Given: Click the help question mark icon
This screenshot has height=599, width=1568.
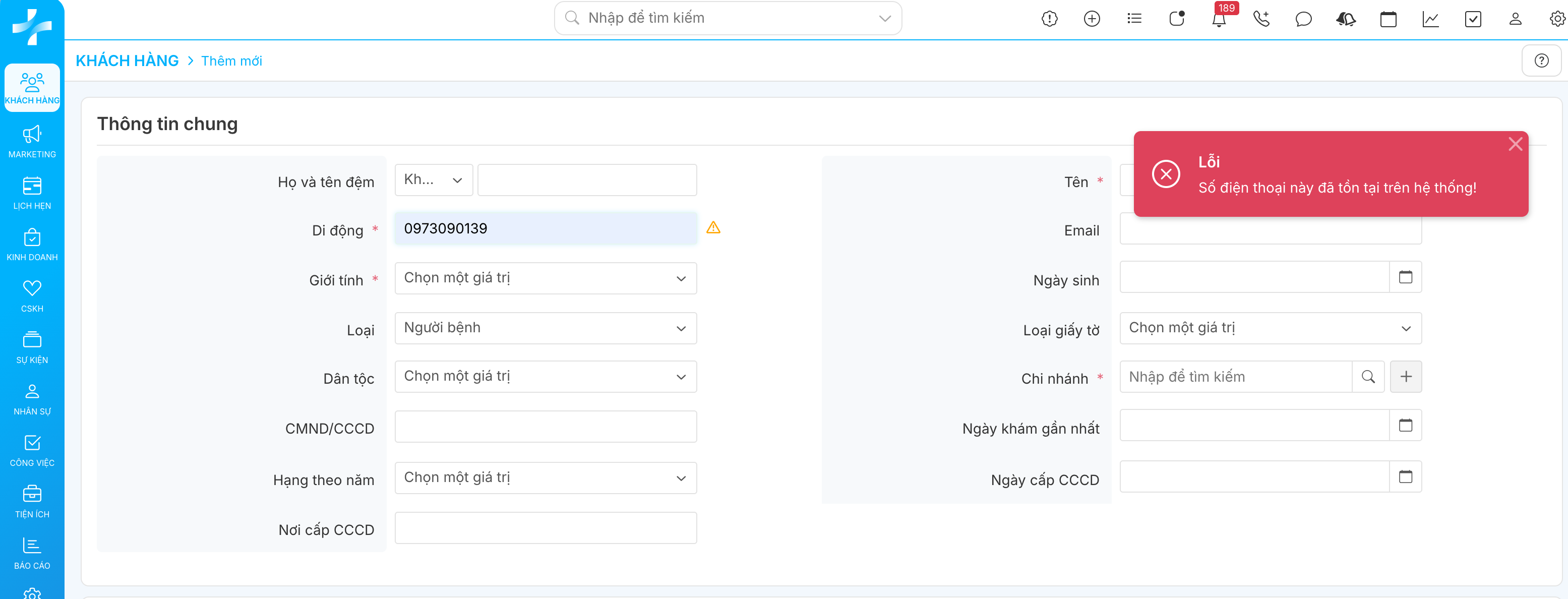Looking at the screenshot, I should coord(1541,61).
